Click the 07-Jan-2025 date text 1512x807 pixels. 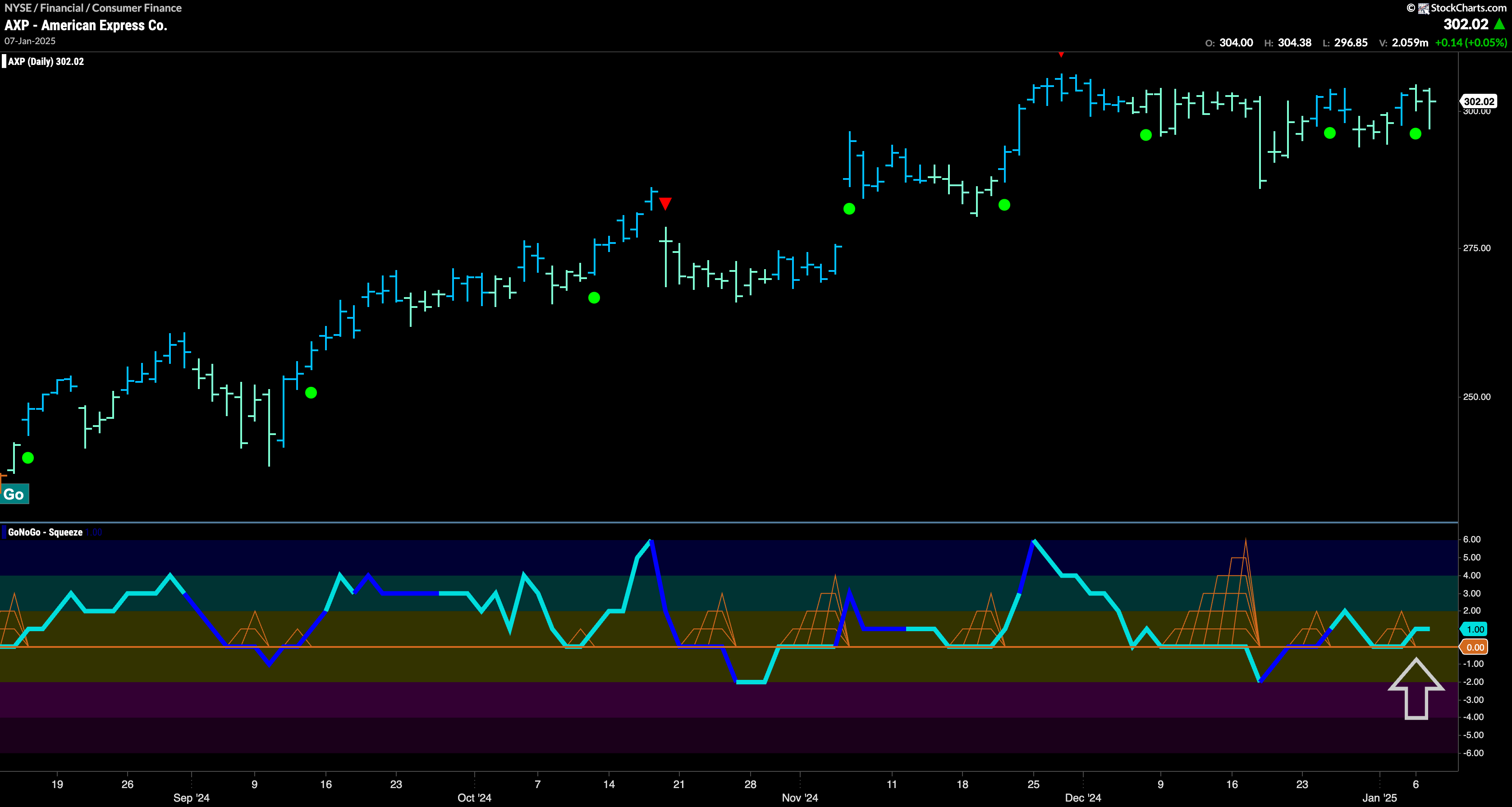click(30, 41)
